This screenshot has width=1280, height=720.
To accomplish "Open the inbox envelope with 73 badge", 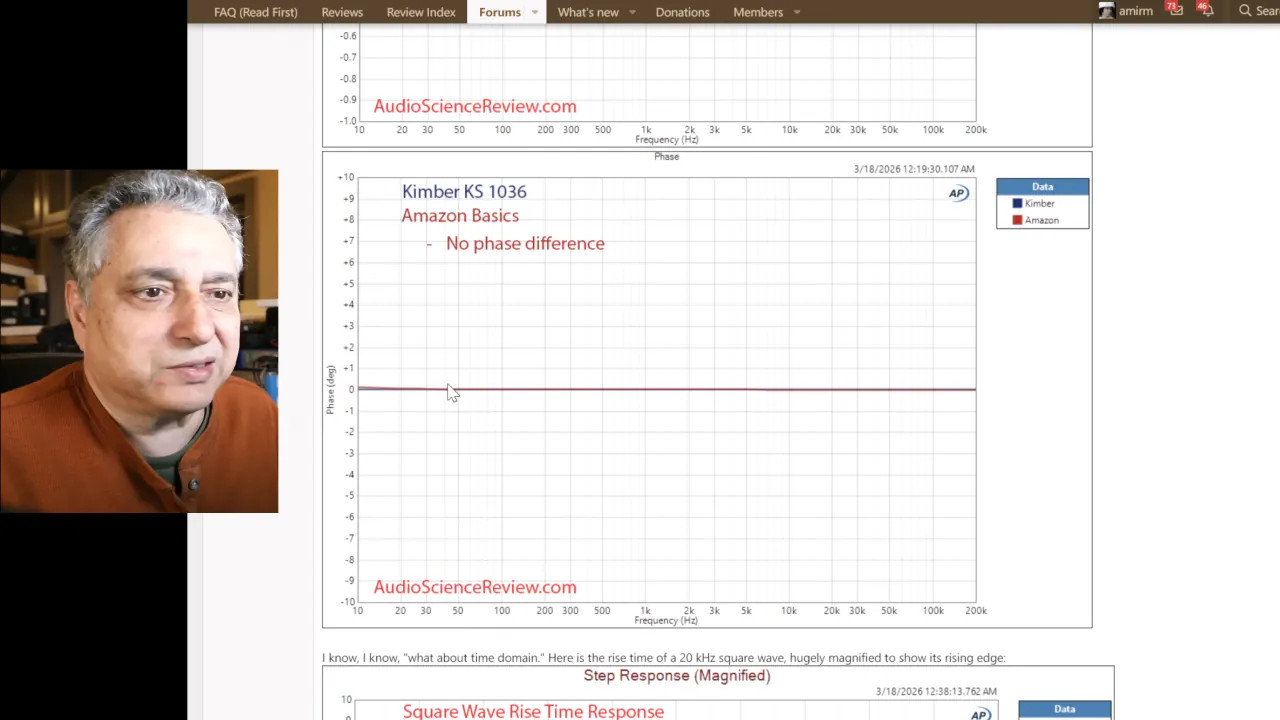I will [x=1176, y=11].
